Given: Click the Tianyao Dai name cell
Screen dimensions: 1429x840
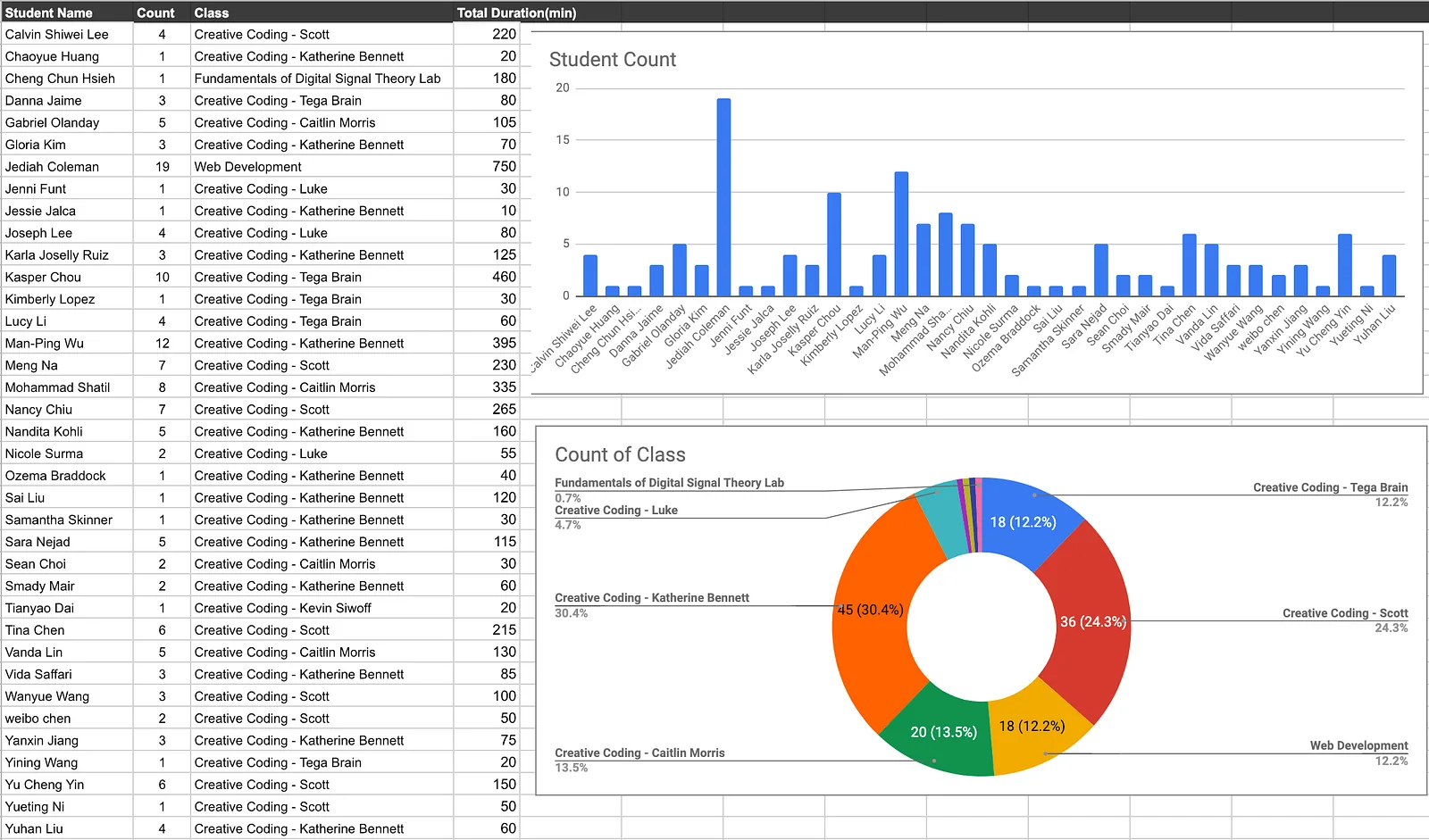Looking at the screenshot, I should (67, 608).
